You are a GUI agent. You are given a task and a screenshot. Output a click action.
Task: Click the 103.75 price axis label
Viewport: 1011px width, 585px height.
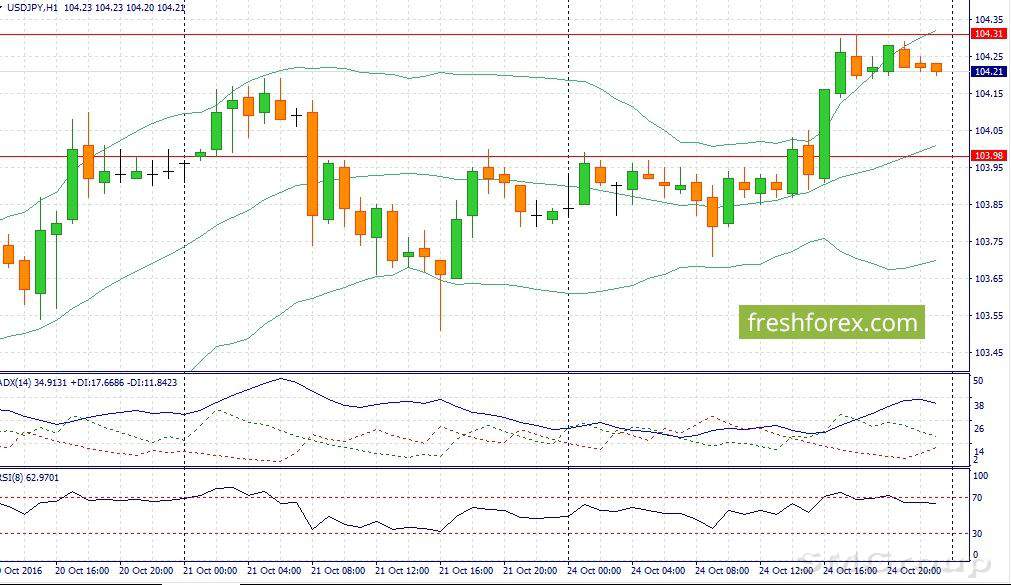pos(988,242)
